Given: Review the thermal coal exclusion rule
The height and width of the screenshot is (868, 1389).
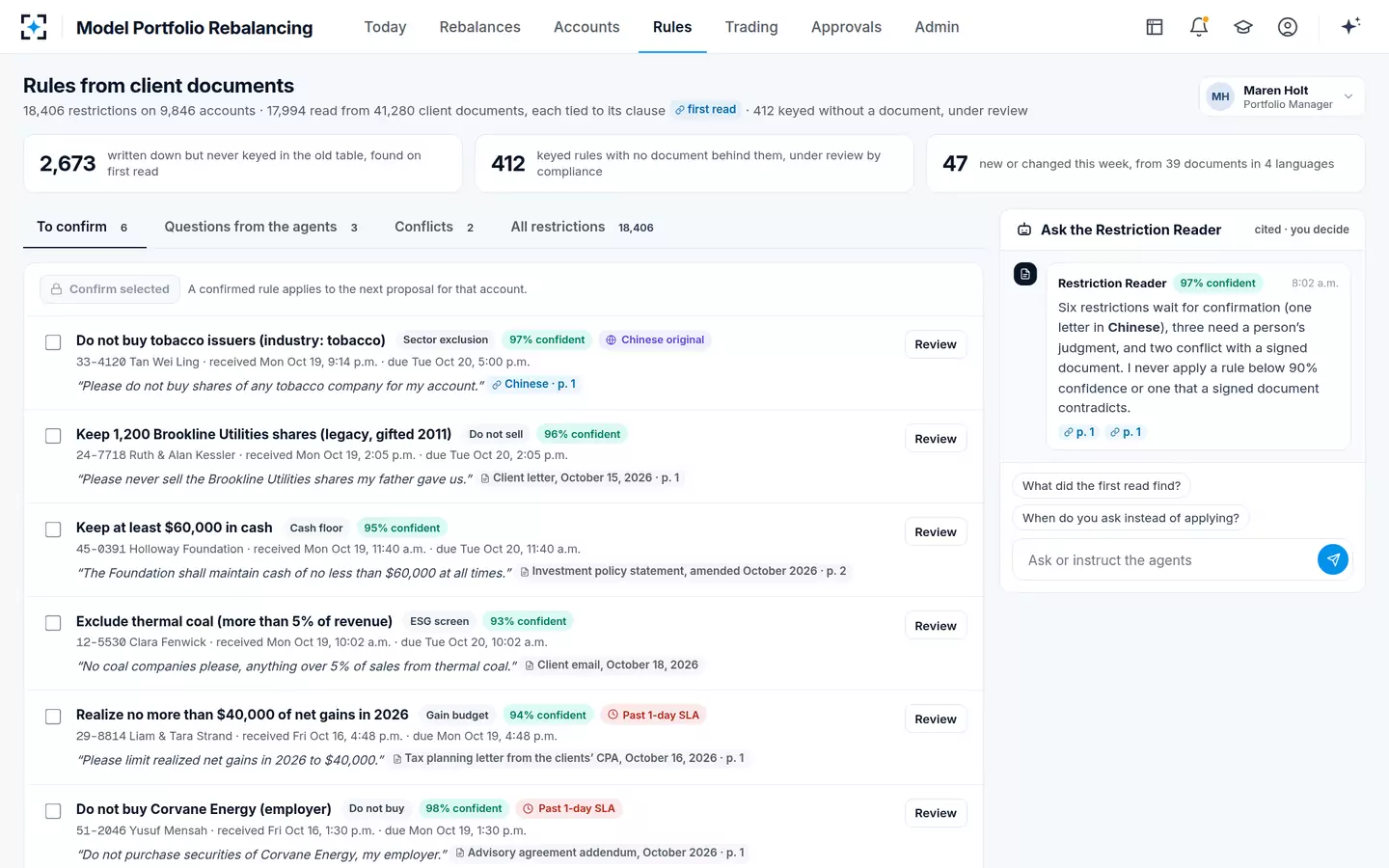Looking at the screenshot, I should tap(936, 626).
